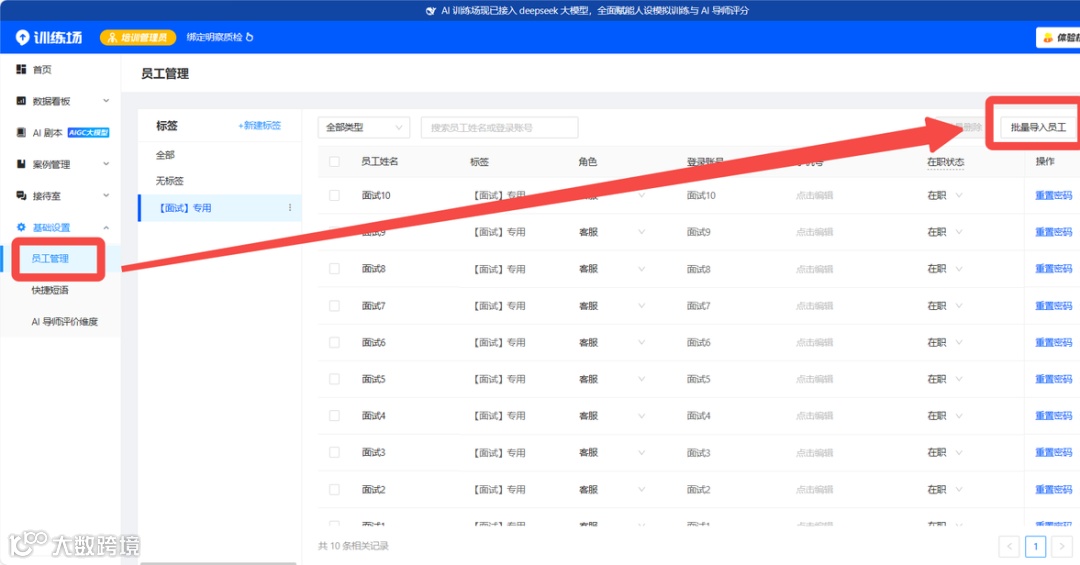Click the 首页 home icon in sidebar
1080x565 pixels.
21,70
